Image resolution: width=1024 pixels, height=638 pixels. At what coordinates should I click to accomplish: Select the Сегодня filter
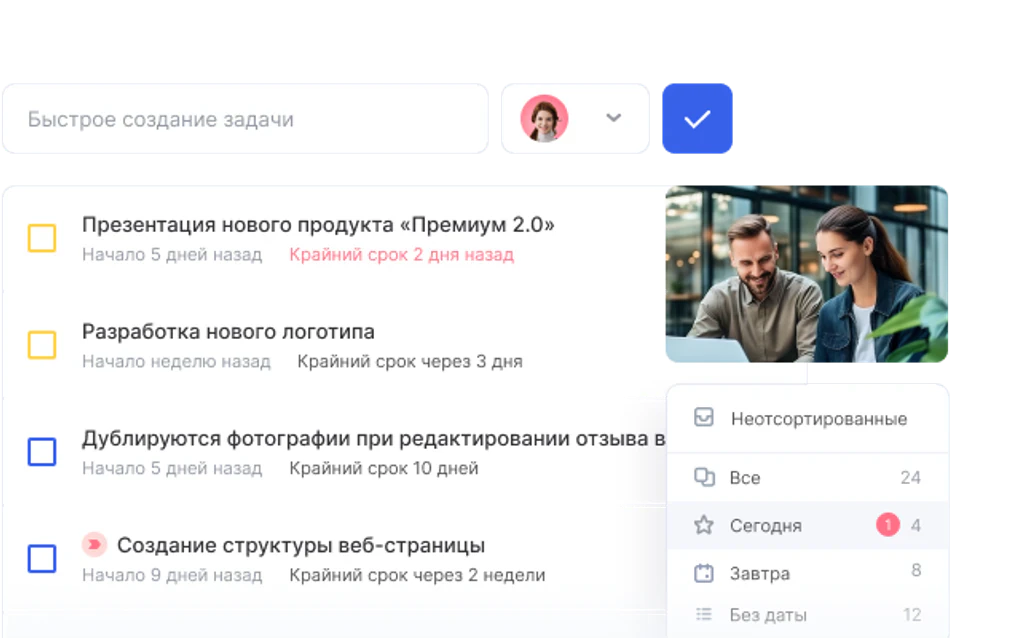click(x=808, y=526)
